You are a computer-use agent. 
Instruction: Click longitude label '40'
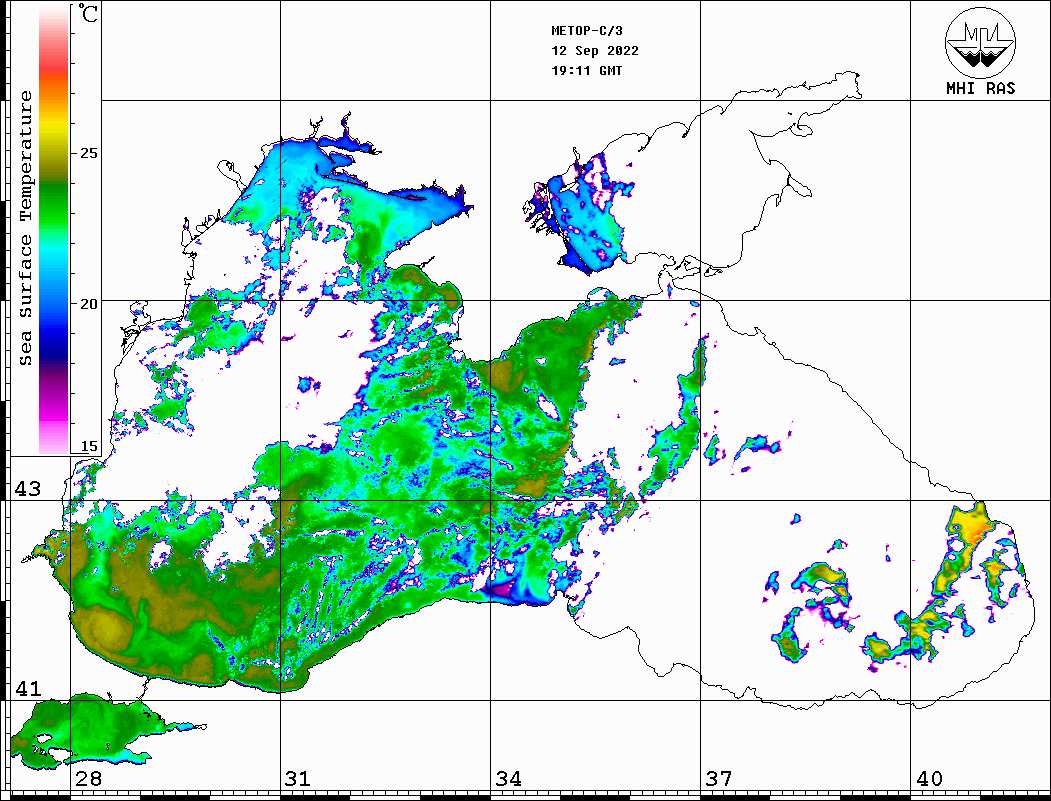(x=929, y=778)
